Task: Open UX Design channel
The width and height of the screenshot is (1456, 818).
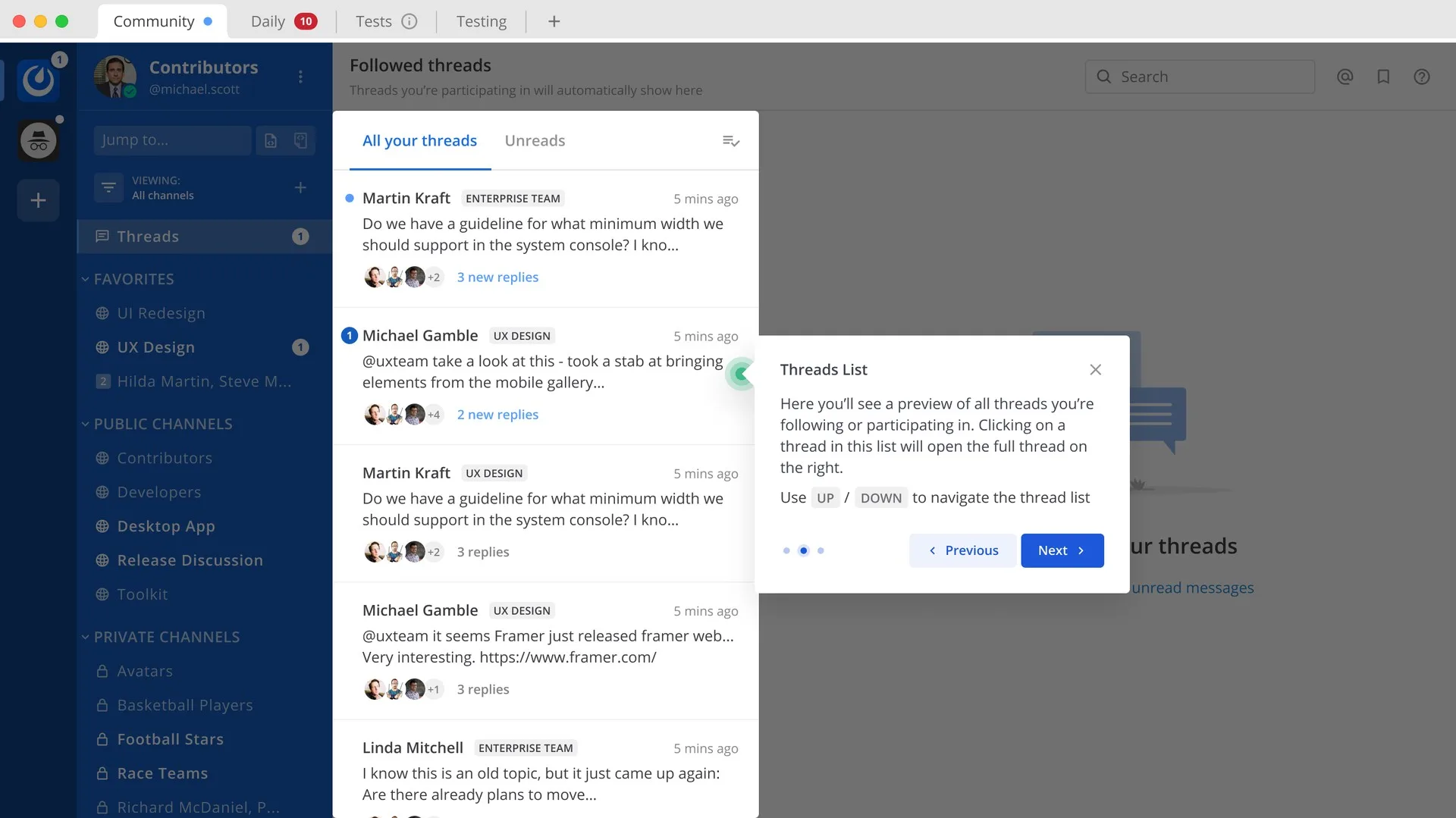Action: click(x=205, y=347)
